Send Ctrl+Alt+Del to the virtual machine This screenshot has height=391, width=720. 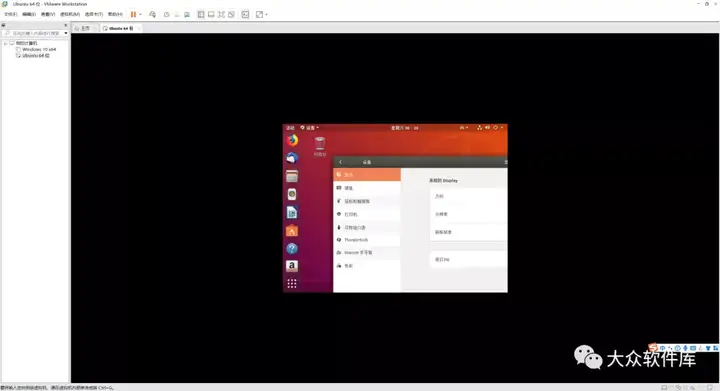(152, 14)
